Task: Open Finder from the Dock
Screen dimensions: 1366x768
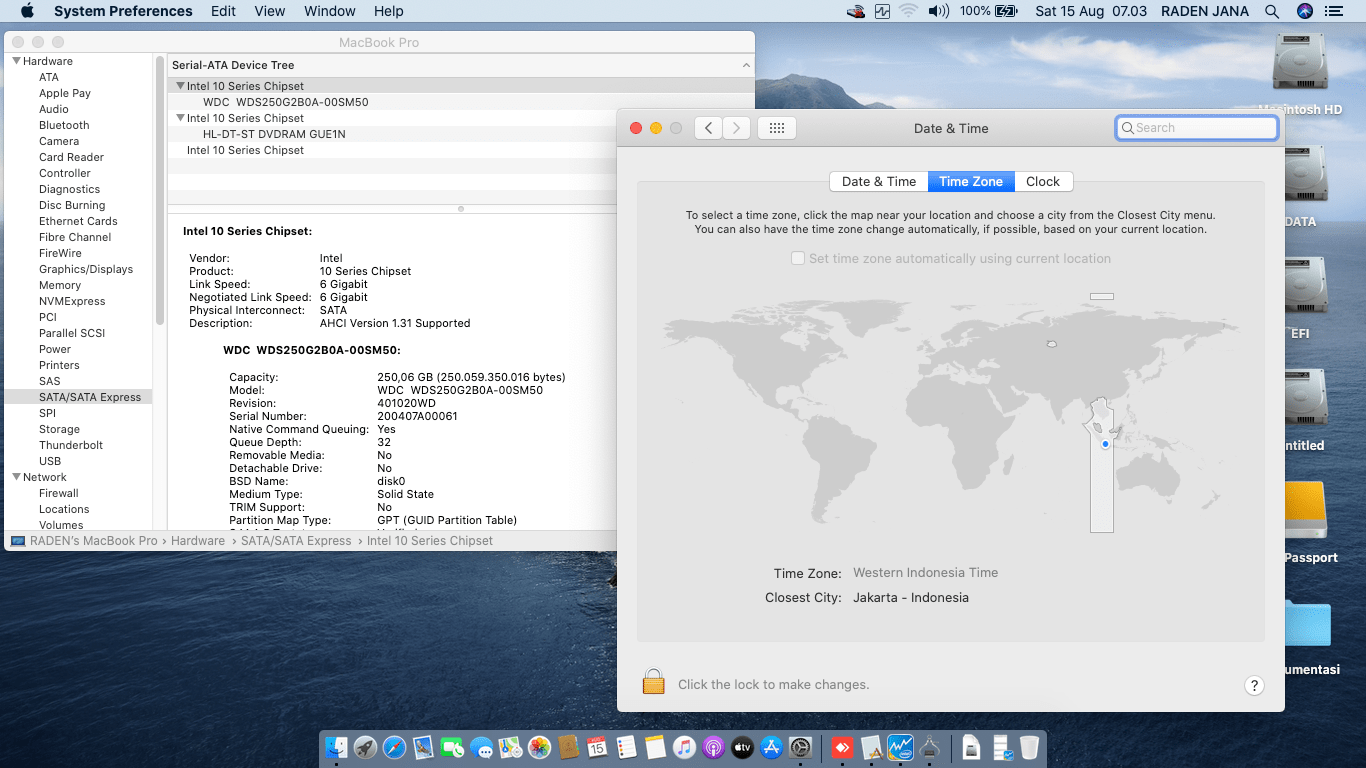Action: coord(337,747)
